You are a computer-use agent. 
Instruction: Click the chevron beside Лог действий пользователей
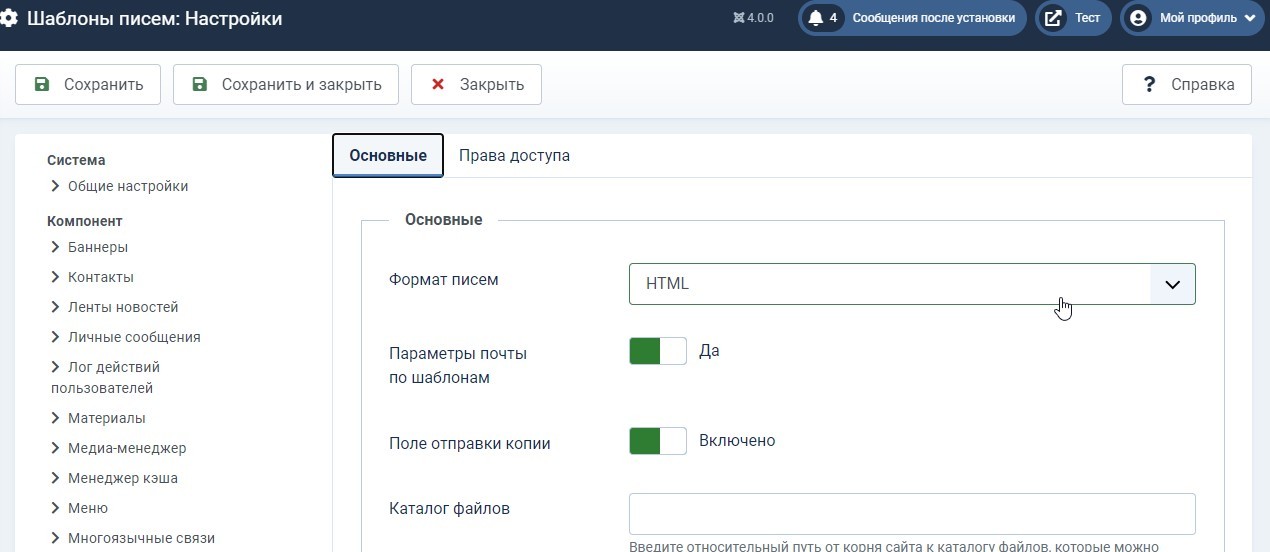(56, 367)
